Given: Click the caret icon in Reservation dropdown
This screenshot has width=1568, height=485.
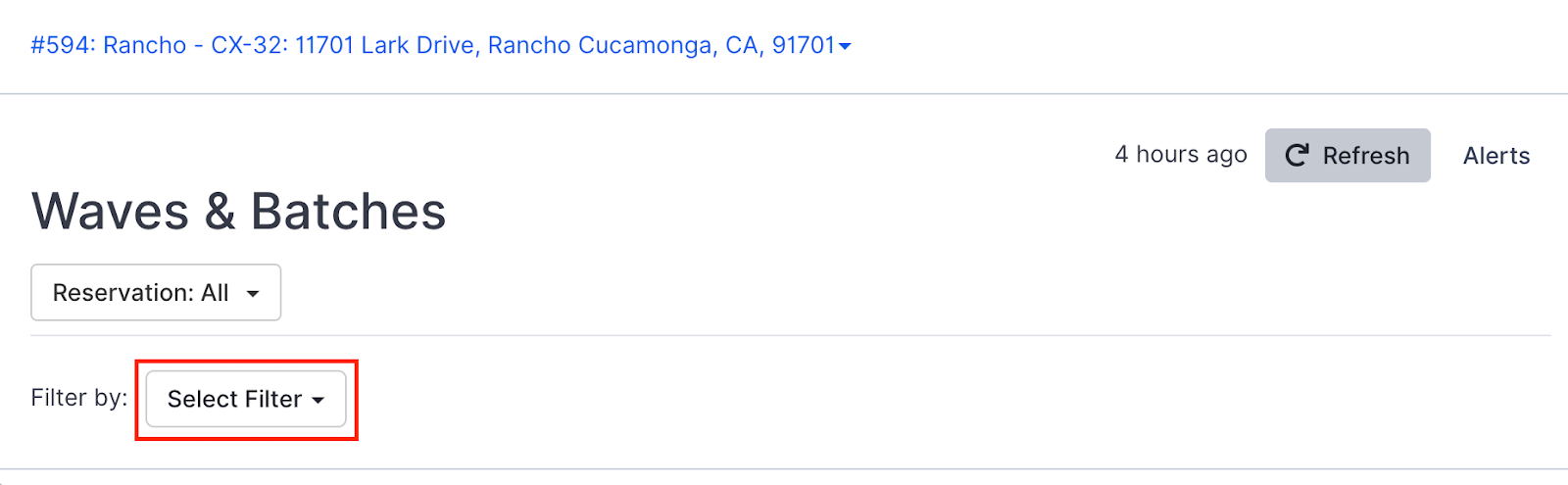Looking at the screenshot, I should [x=253, y=294].
